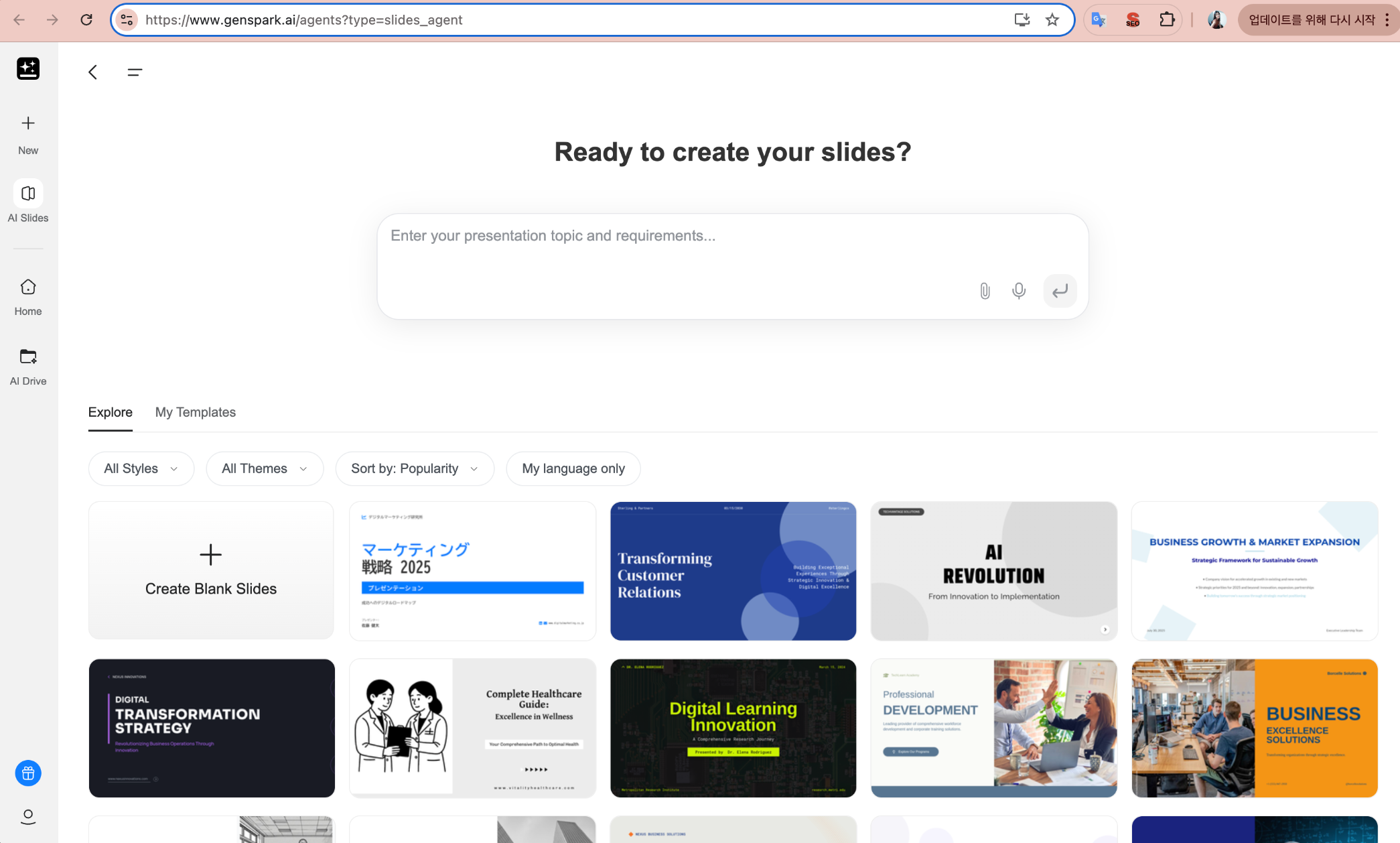Click Create Blank Slides card
Viewport: 1400px width, 843px height.
coord(211,570)
